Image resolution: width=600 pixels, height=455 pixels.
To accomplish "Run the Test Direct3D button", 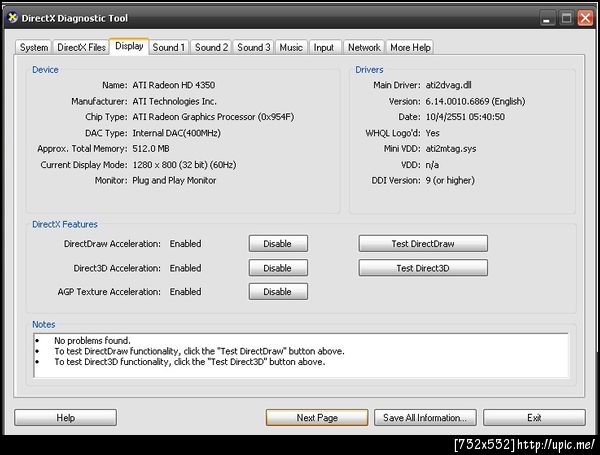I will [x=423, y=268].
